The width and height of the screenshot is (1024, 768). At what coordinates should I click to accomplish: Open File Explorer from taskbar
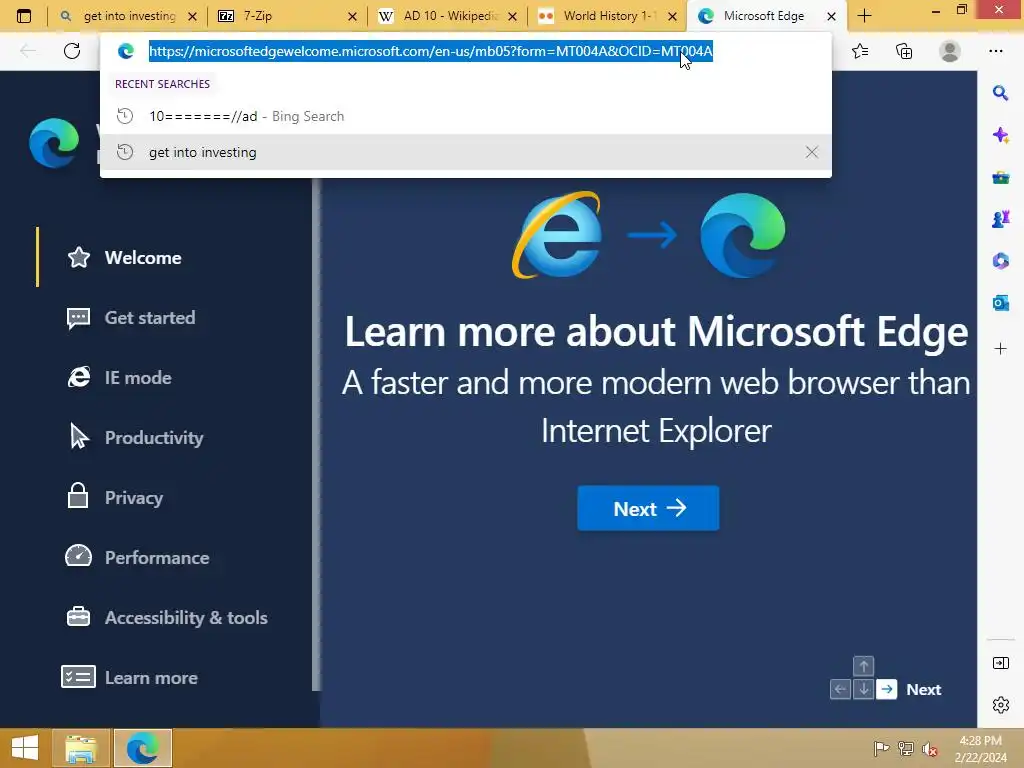point(81,748)
